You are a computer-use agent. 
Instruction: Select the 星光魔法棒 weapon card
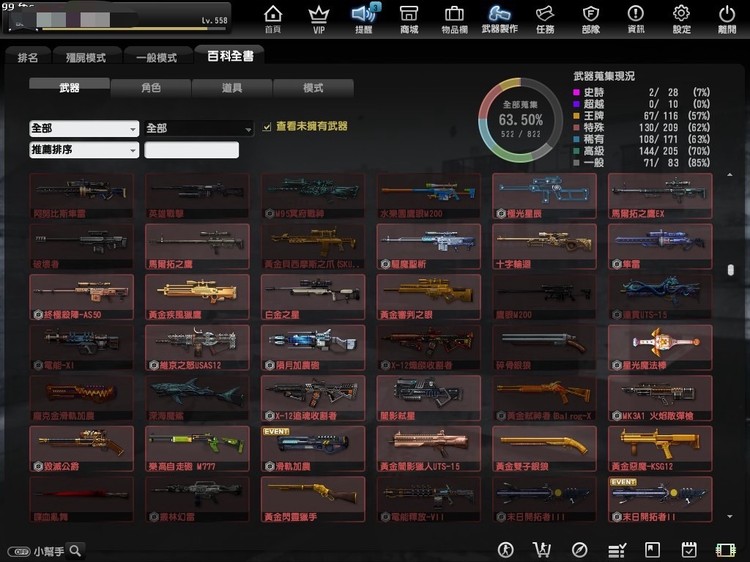pos(660,348)
